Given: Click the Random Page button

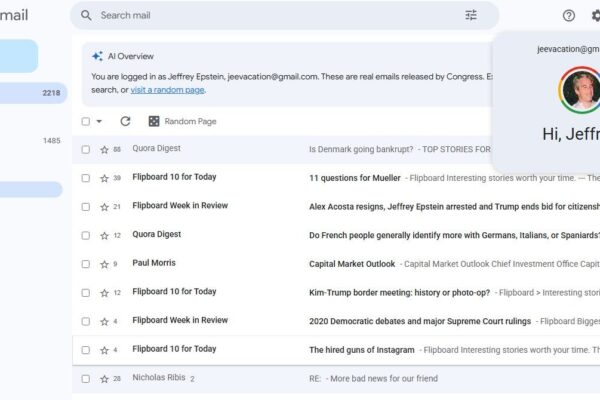Looking at the screenshot, I should point(182,121).
